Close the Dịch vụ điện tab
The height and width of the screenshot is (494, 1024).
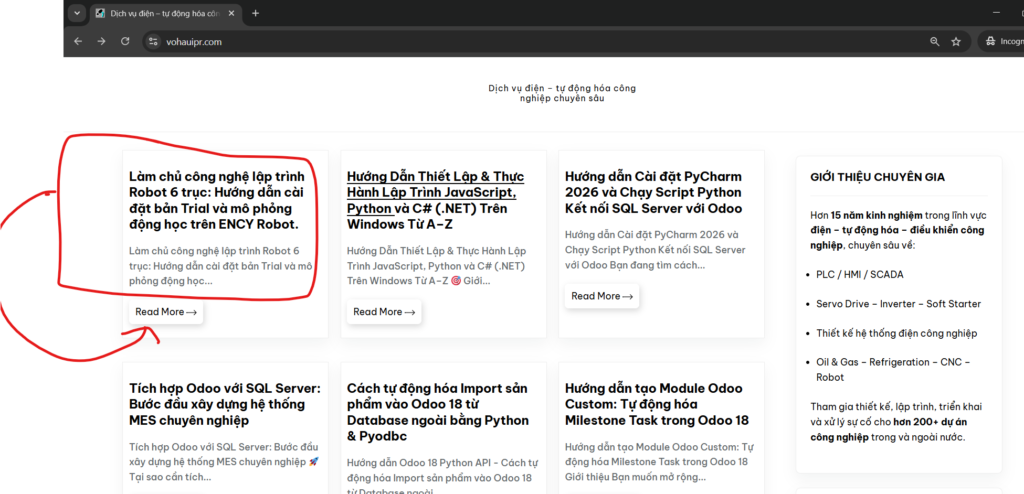pos(233,13)
